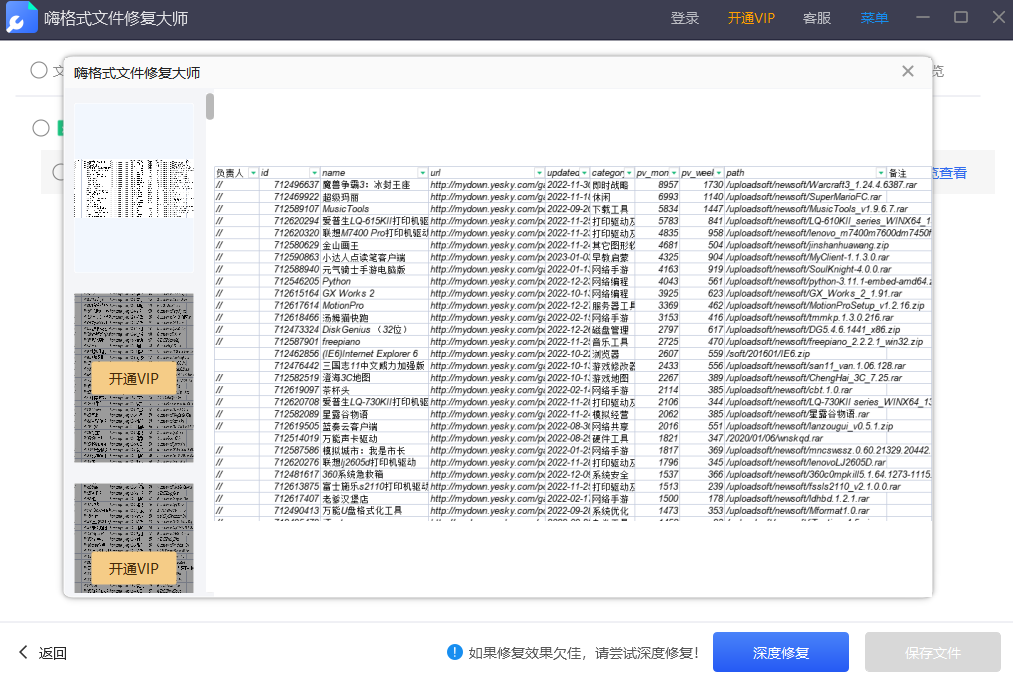Screen dimensions: 1013x676
Task: Select the first page preview thumbnail
Action: point(134,188)
